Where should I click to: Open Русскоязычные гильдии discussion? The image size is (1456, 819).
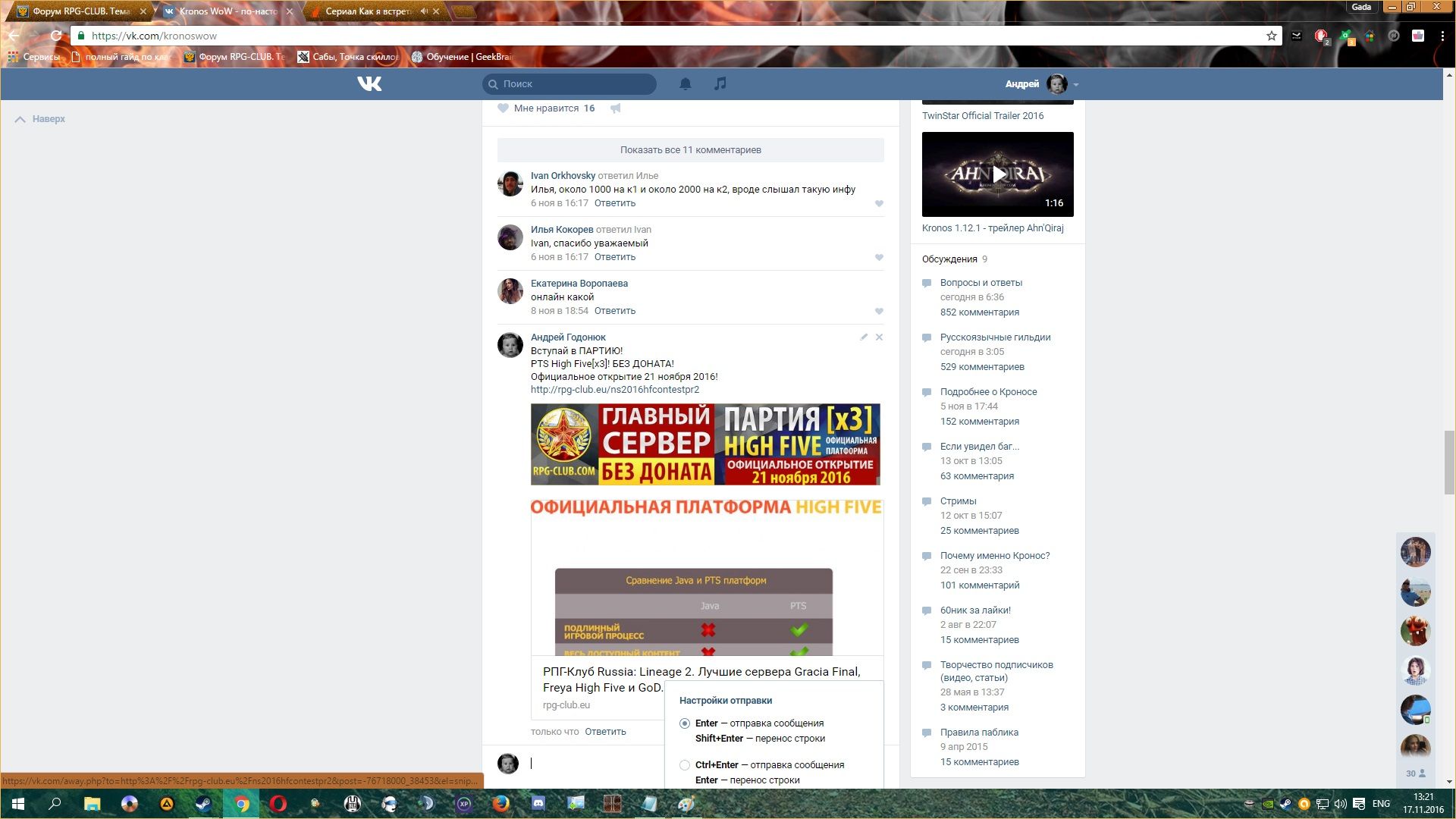996,337
